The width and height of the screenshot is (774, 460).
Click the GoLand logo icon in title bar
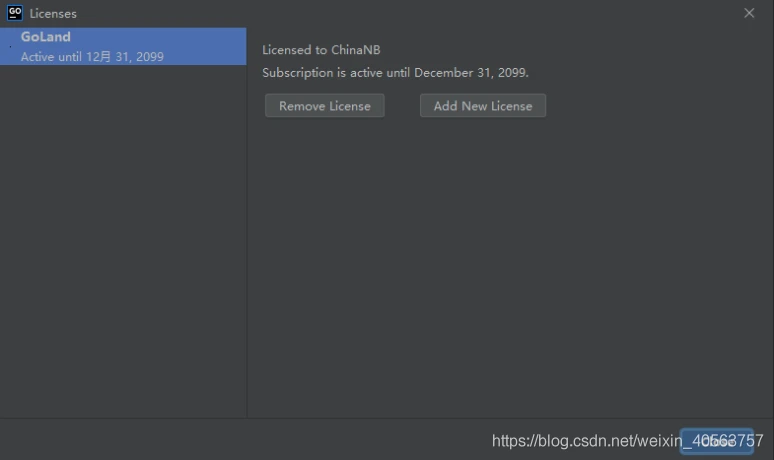[x=15, y=13]
